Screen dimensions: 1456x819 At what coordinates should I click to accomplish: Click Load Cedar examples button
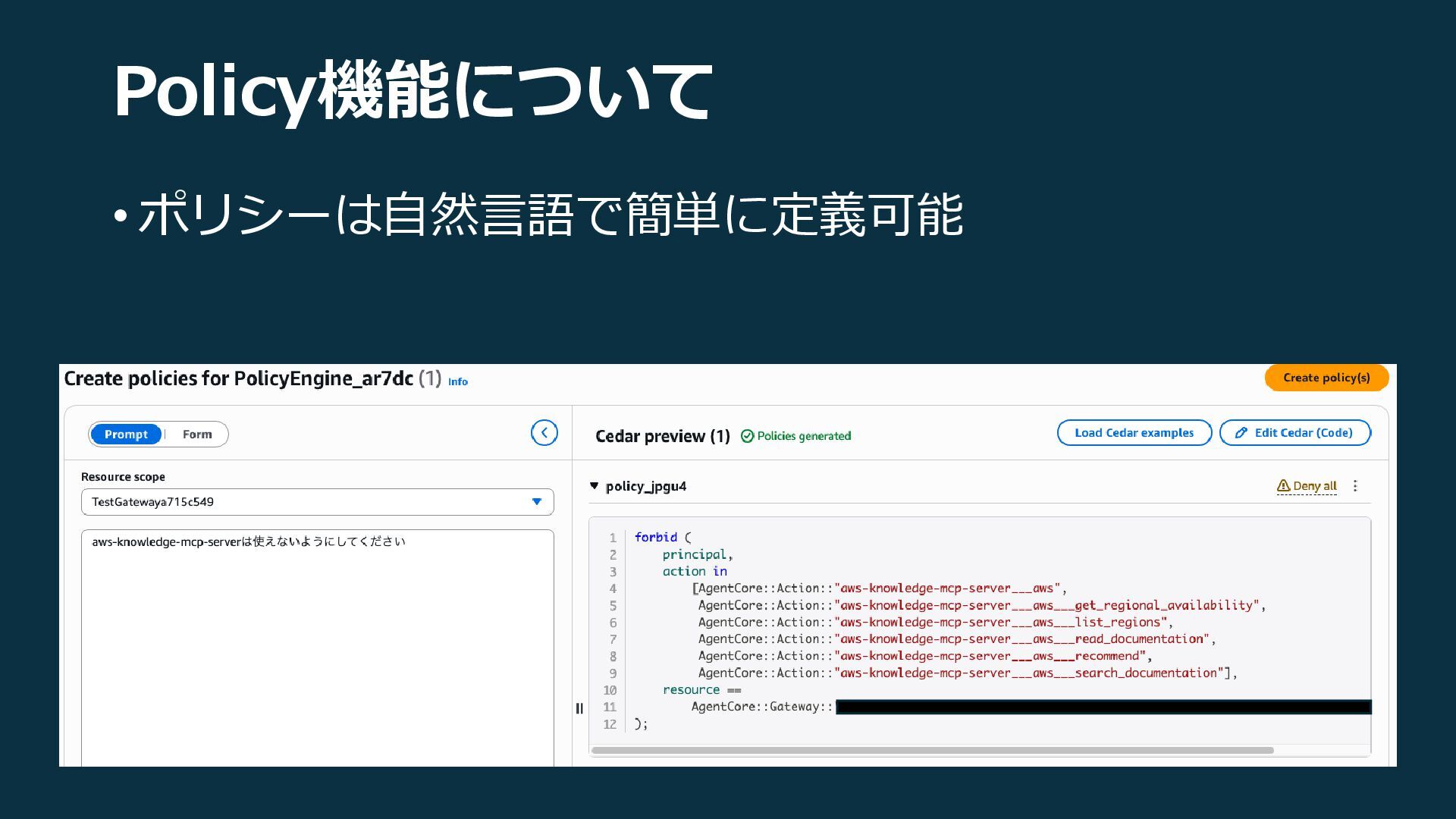[1134, 433]
